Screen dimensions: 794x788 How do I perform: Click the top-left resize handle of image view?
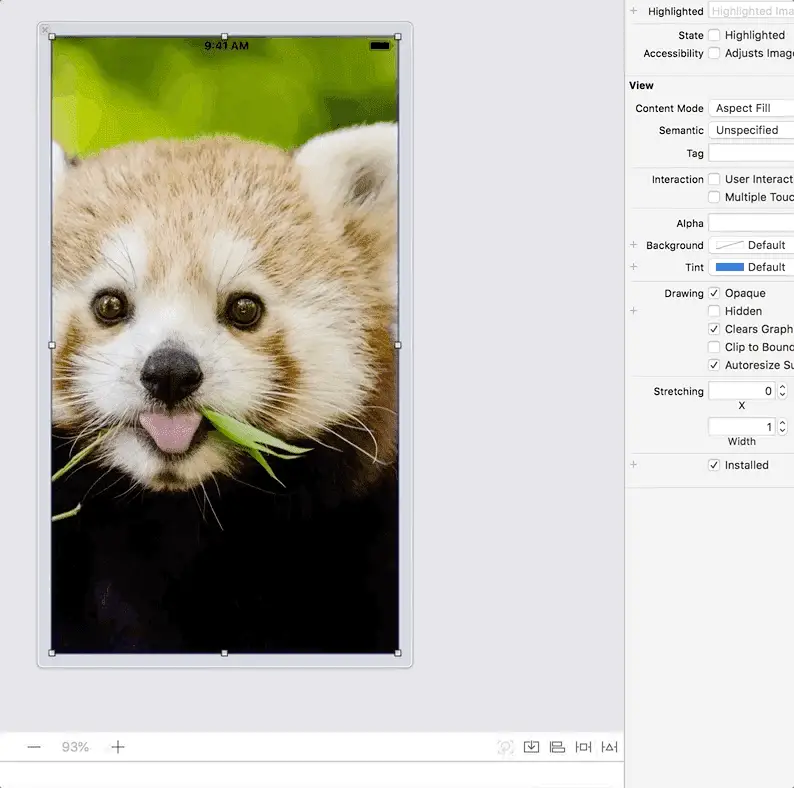(52, 36)
